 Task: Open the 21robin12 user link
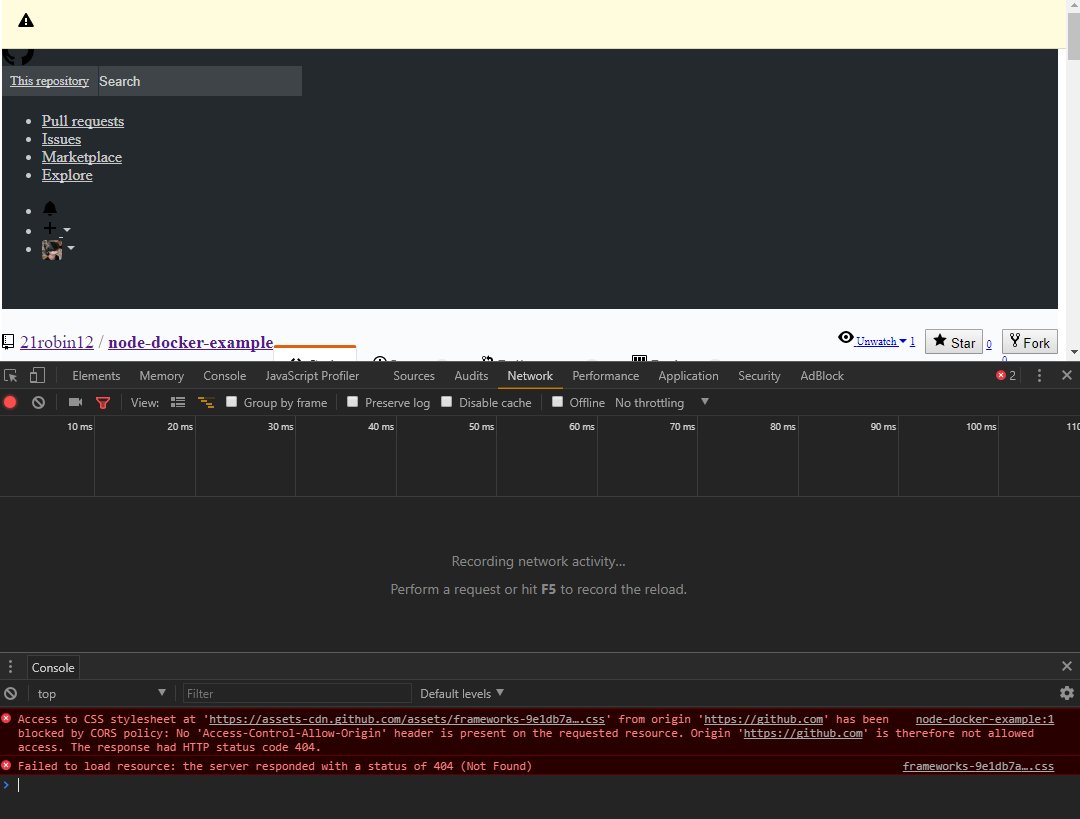56,342
